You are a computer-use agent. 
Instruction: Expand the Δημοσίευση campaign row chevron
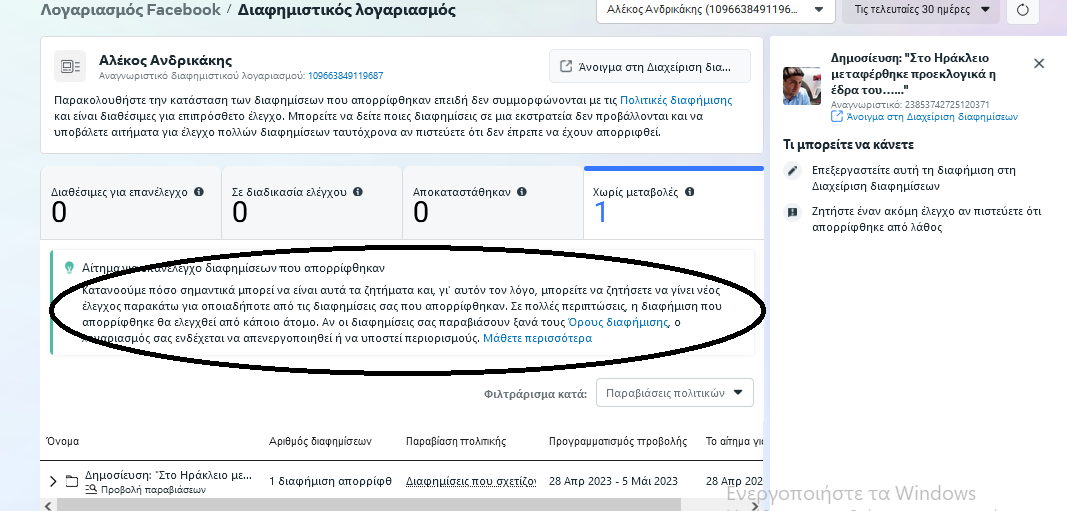click(x=53, y=481)
